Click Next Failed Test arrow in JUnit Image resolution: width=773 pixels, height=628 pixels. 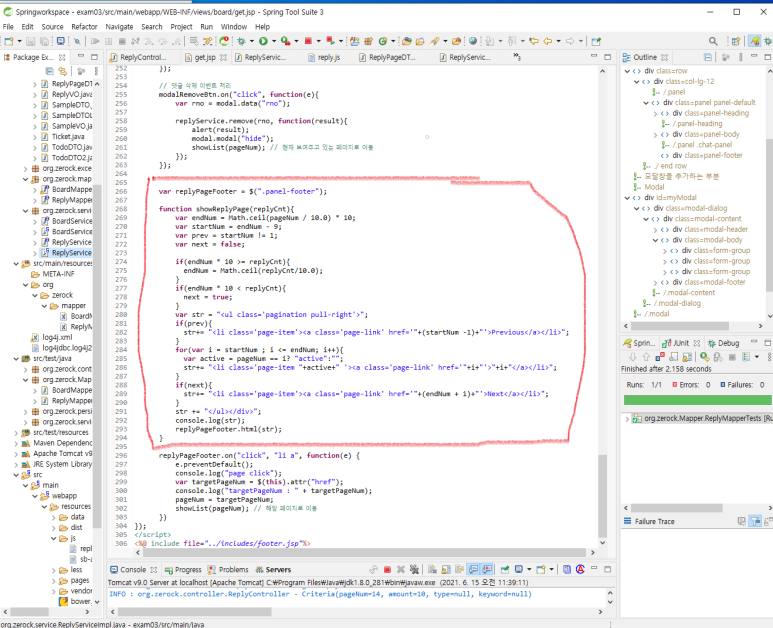(x=632, y=356)
